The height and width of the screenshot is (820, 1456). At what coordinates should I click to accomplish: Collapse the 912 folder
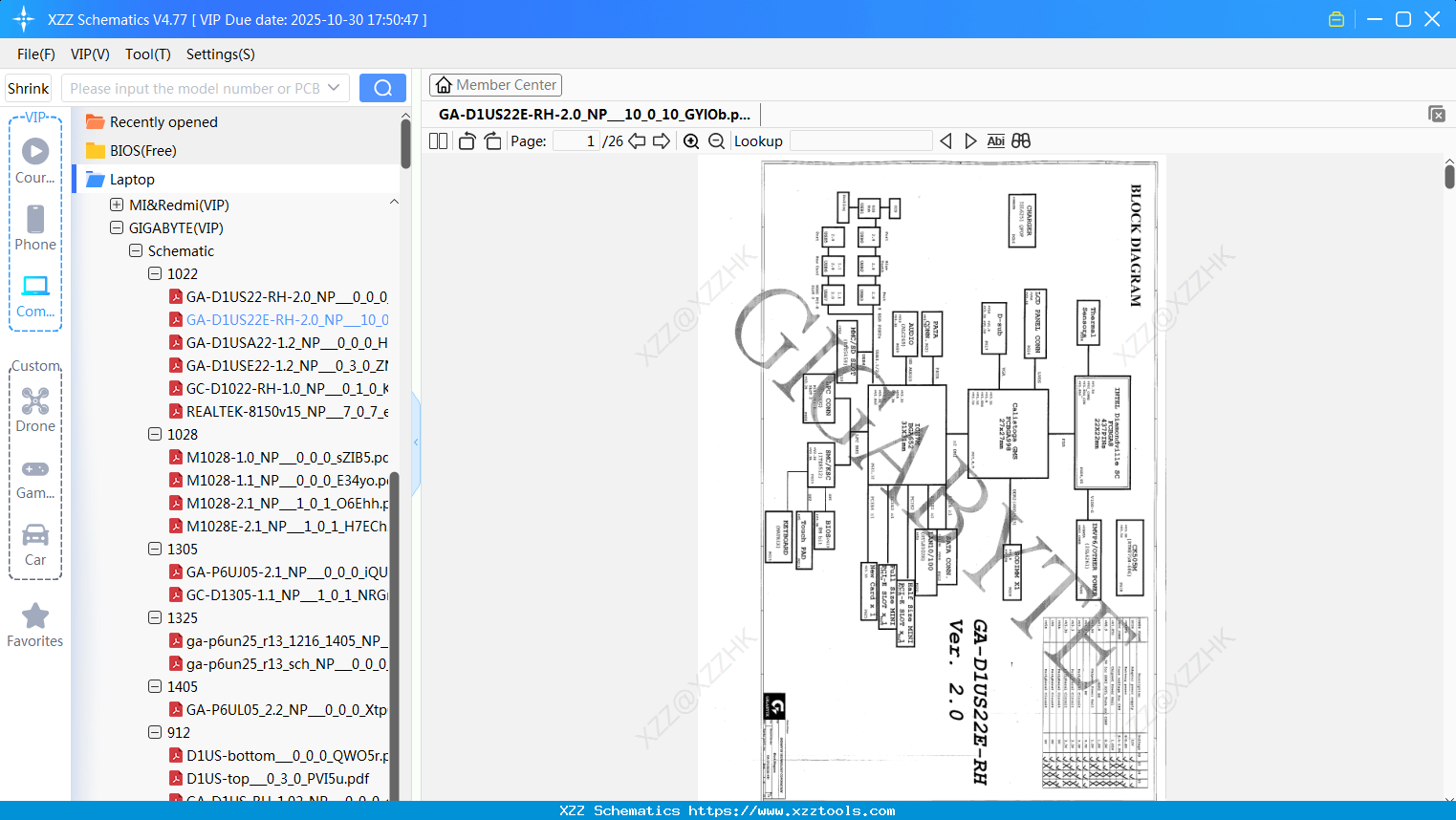(x=155, y=732)
